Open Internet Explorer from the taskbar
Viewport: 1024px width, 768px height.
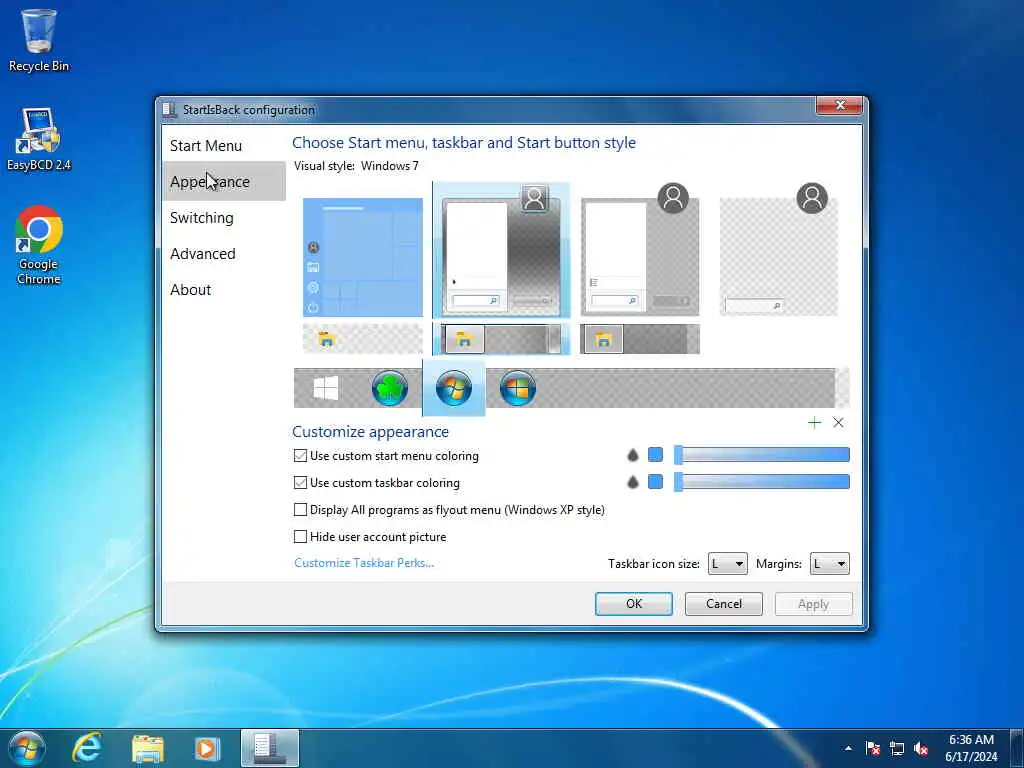point(87,748)
